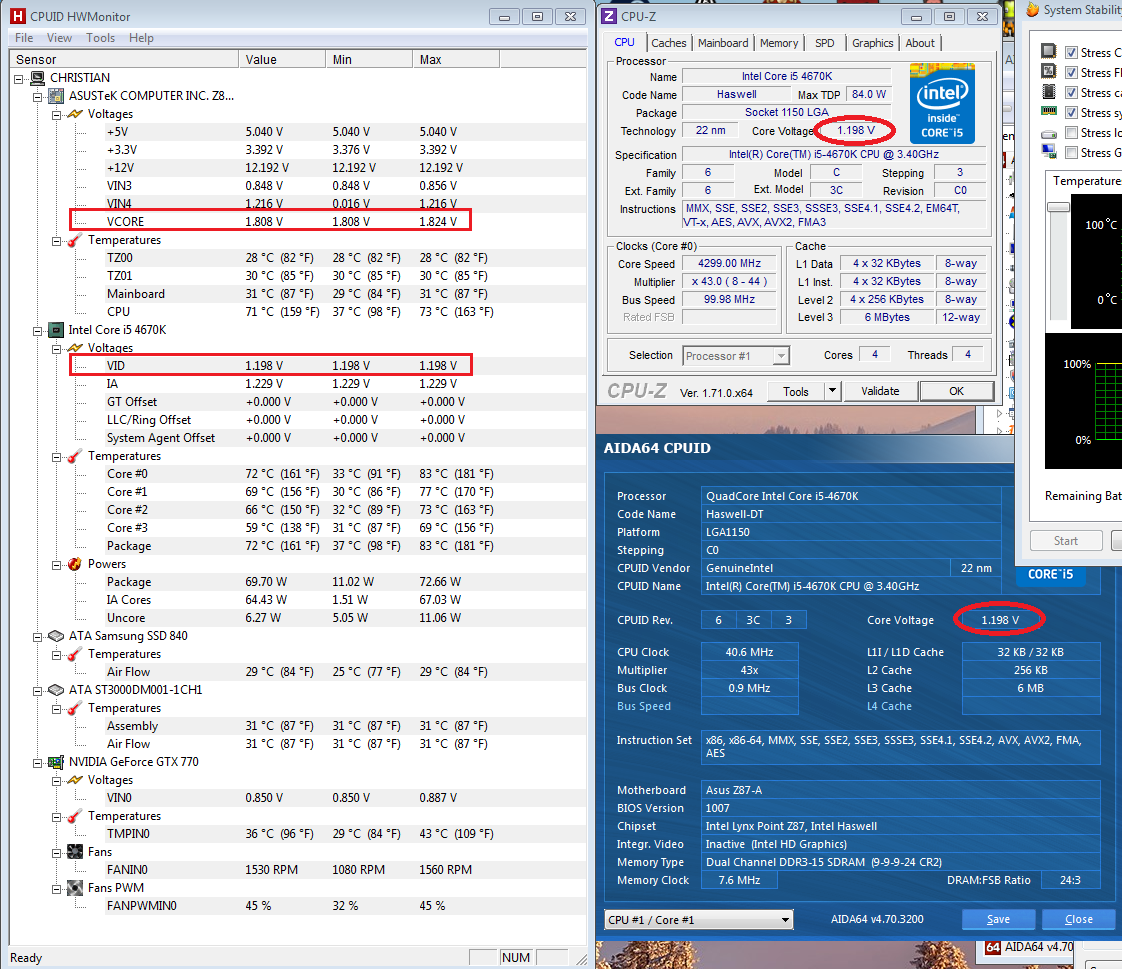Click the Voltages icon under ASUSTeK
The height and width of the screenshot is (969, 1122).
click(74, 114)
